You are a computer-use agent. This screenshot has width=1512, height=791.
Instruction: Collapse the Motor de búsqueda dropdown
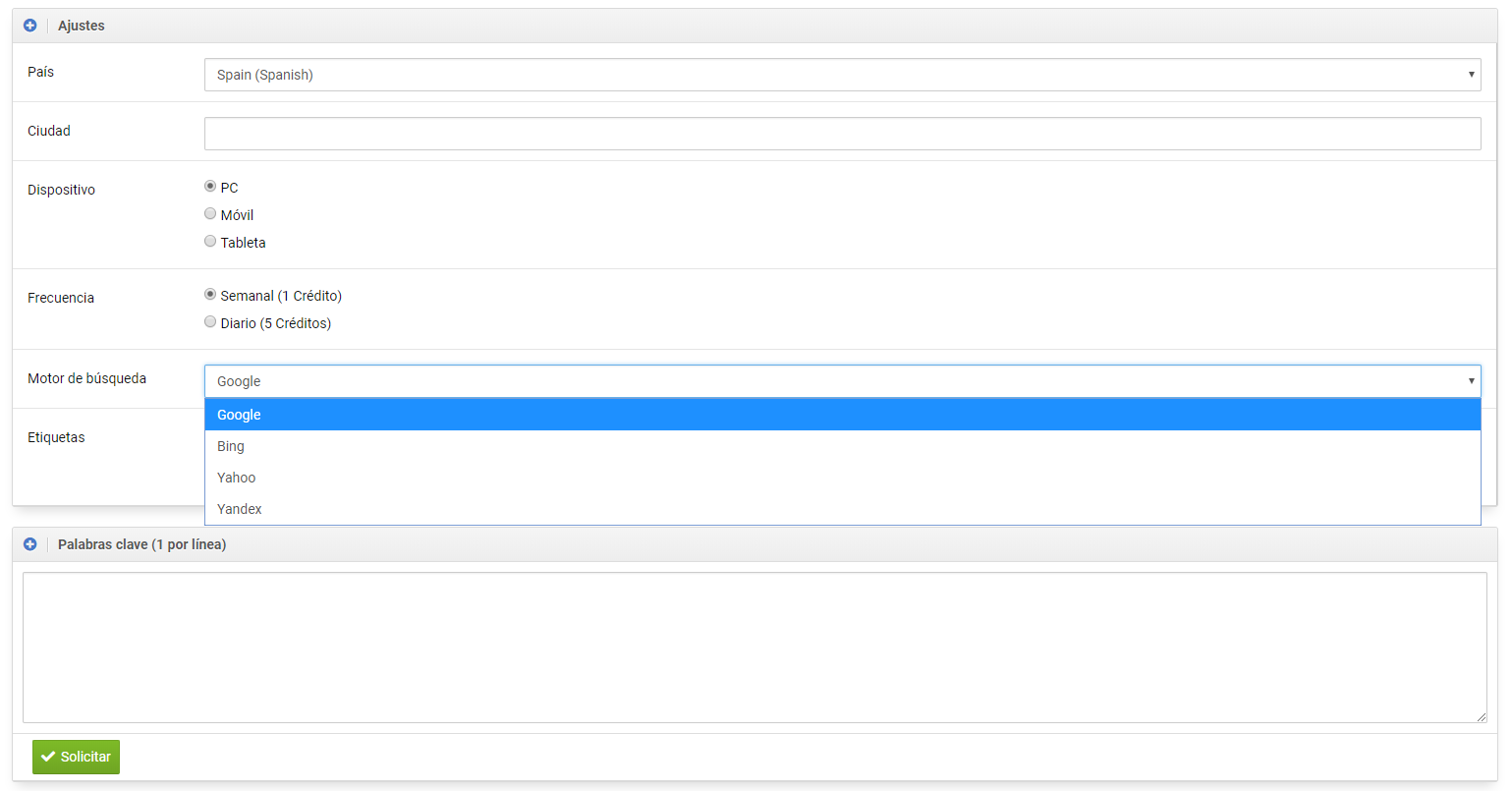(842, 381)
